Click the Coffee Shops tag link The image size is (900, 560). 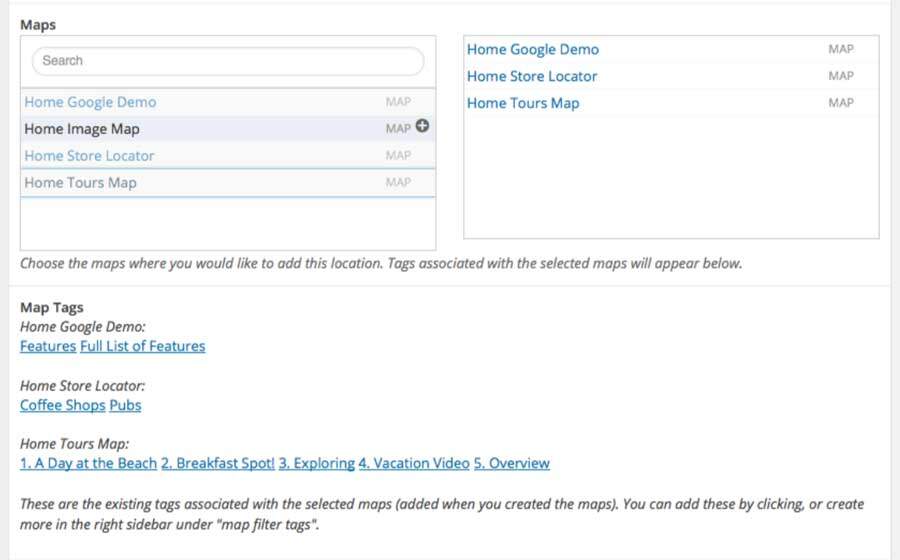(62, 405)
